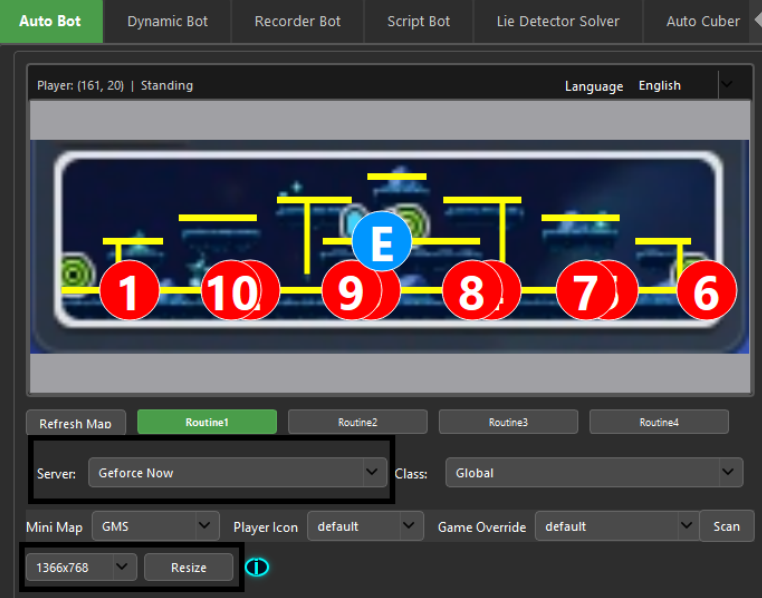Select red waypoint marker 1 on map
762x598 pixels.
[129, 291]
